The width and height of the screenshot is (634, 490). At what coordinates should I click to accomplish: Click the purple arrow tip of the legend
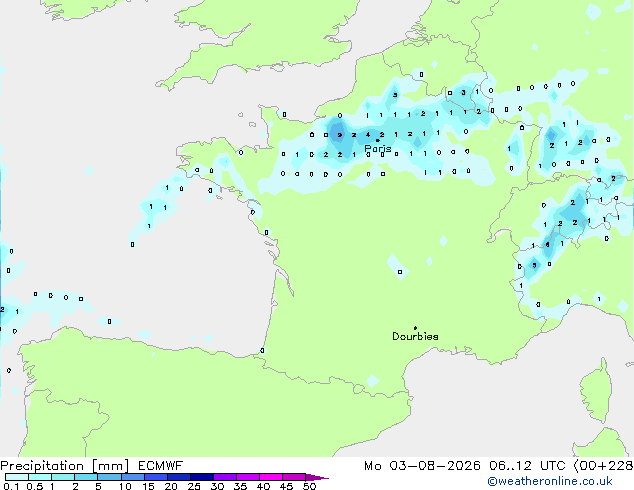pos(317,477)
